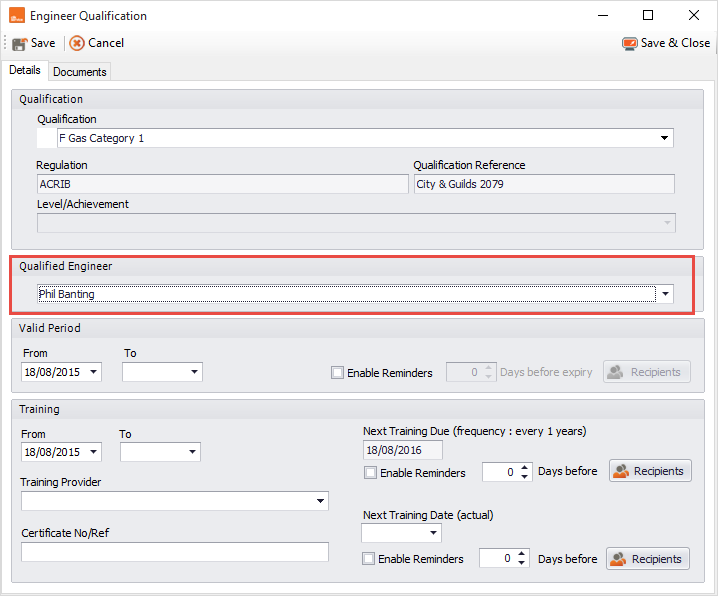Image resolution: width=718 pixels, height=596 pixels.
Task: Enable Reminders in Valid Period section
Action: pyautogui.click(x=338, y=373)
